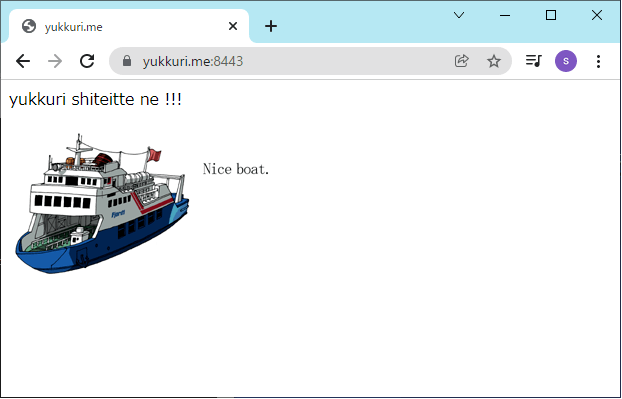Open the purple S profile avatar

pos(566,61)
